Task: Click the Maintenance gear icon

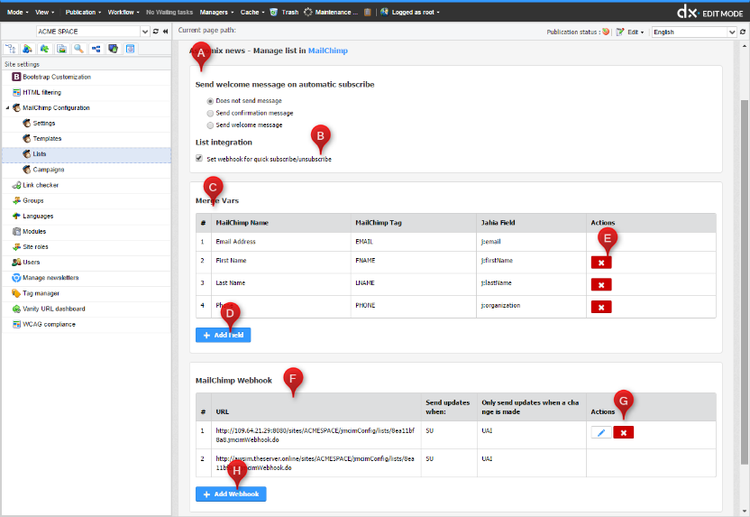Action: (308, 12)
